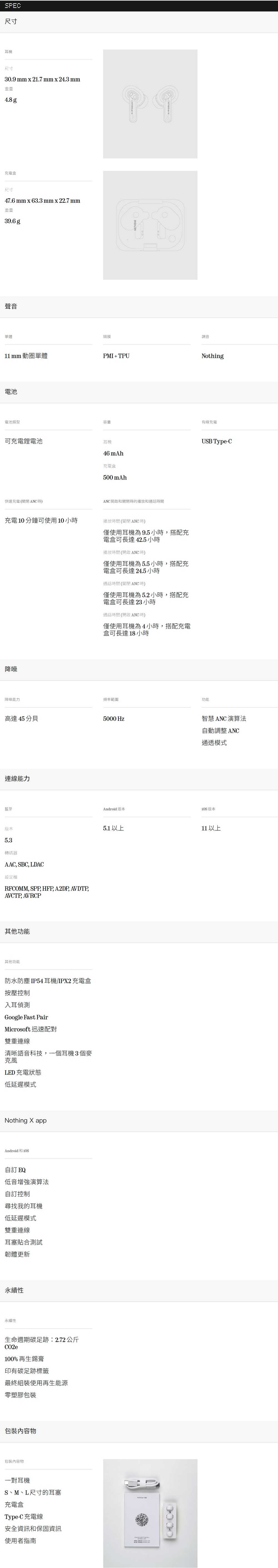Select the 高達 45 分貝 noise cancellation text
This screenshot has width=278, height=1568.
coord(21,719)
